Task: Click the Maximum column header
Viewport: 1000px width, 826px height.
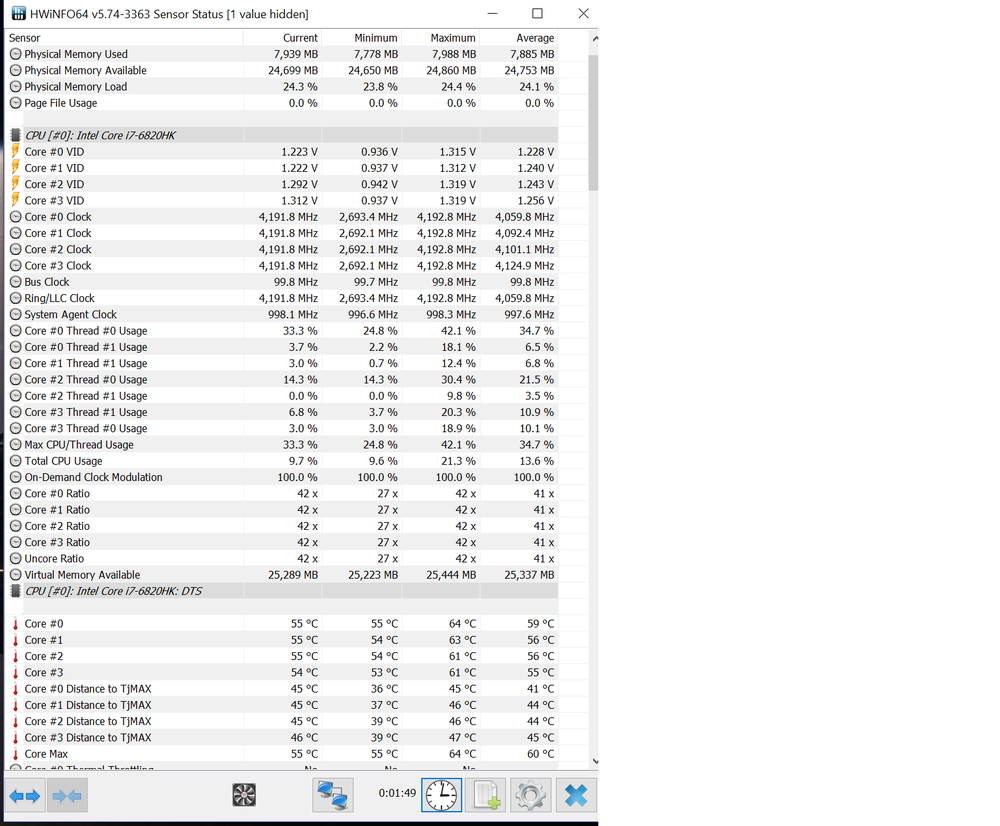Action: tap(453, 38)
